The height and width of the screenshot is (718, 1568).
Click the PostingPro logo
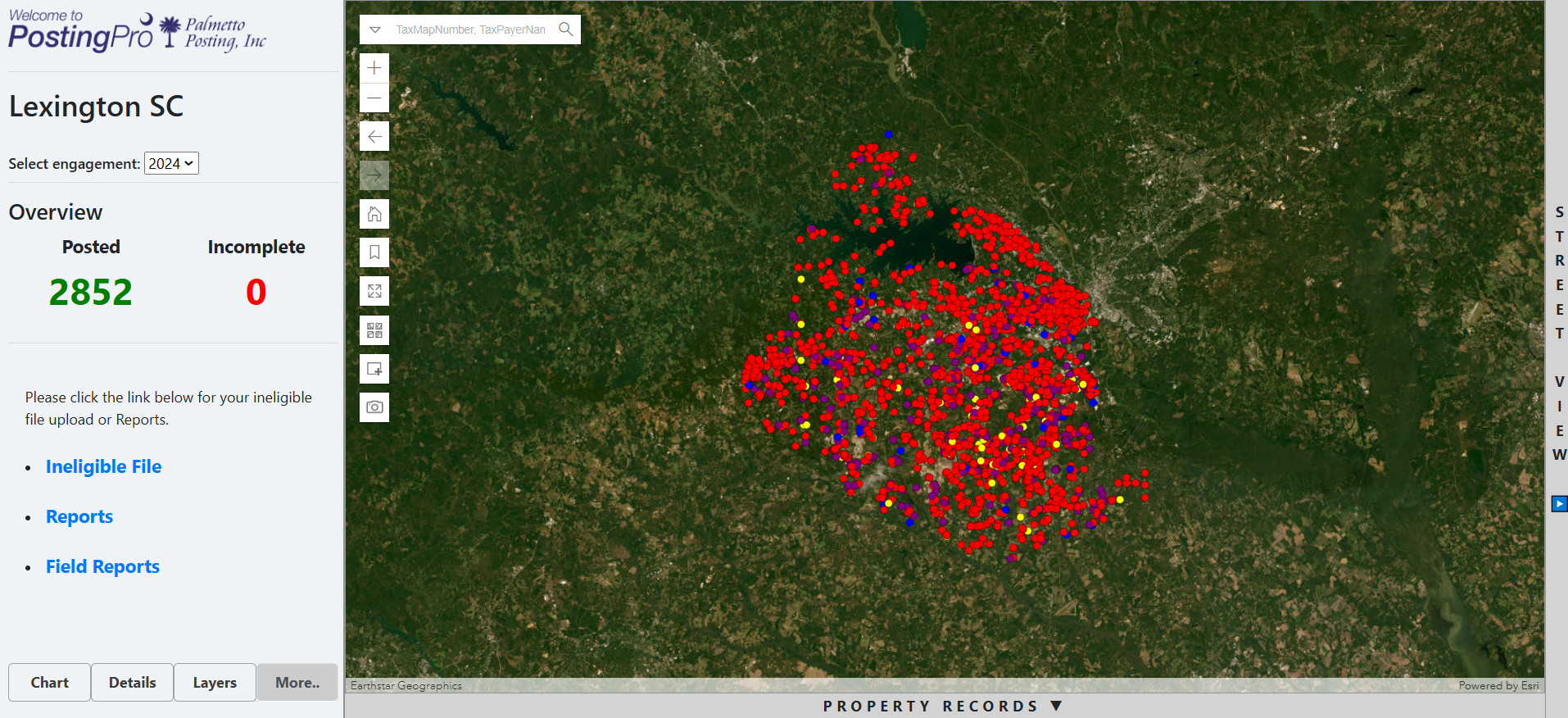pyautogui.click(x=80, y=31)
